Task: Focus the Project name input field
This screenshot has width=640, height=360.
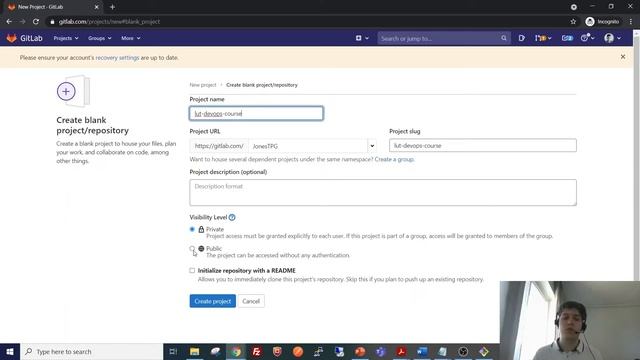Action: pos(256,113)
